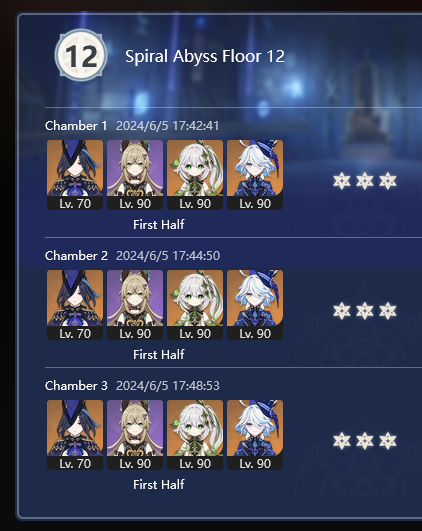Open Kirara portrait in Chamber 3

pyautogui.click(x=135, y=435)
